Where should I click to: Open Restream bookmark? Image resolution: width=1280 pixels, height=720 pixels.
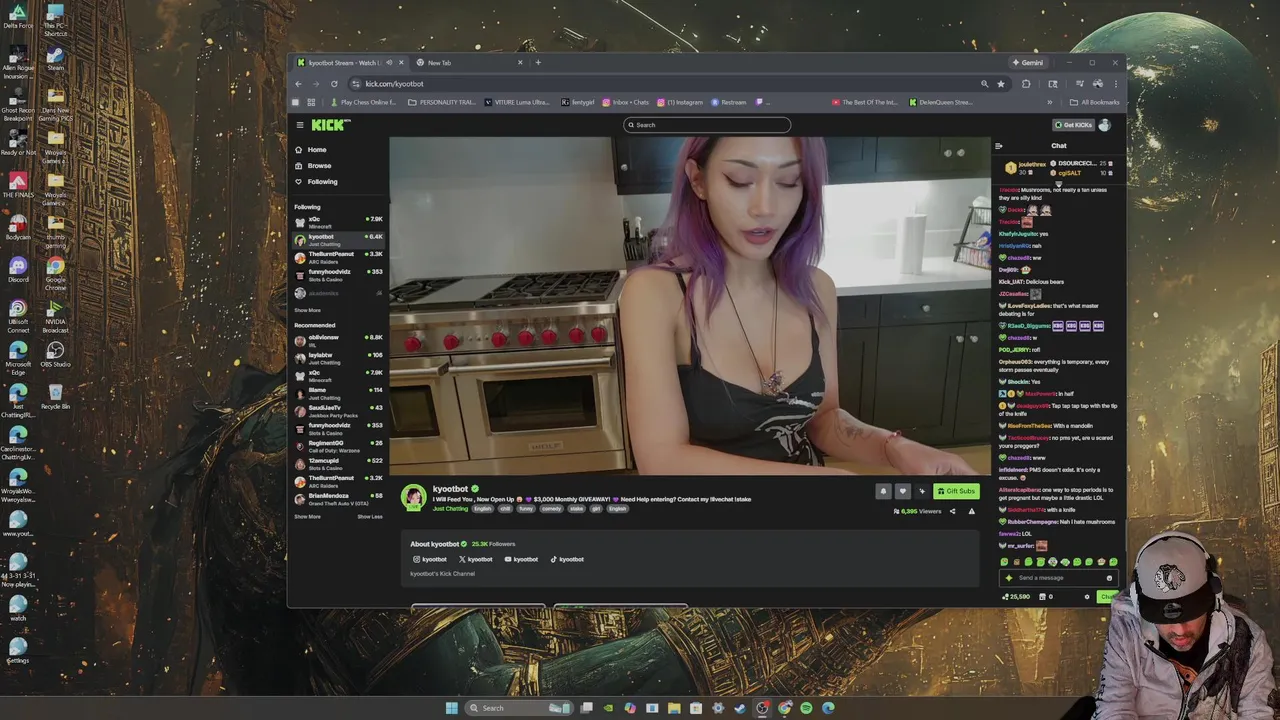728,102
